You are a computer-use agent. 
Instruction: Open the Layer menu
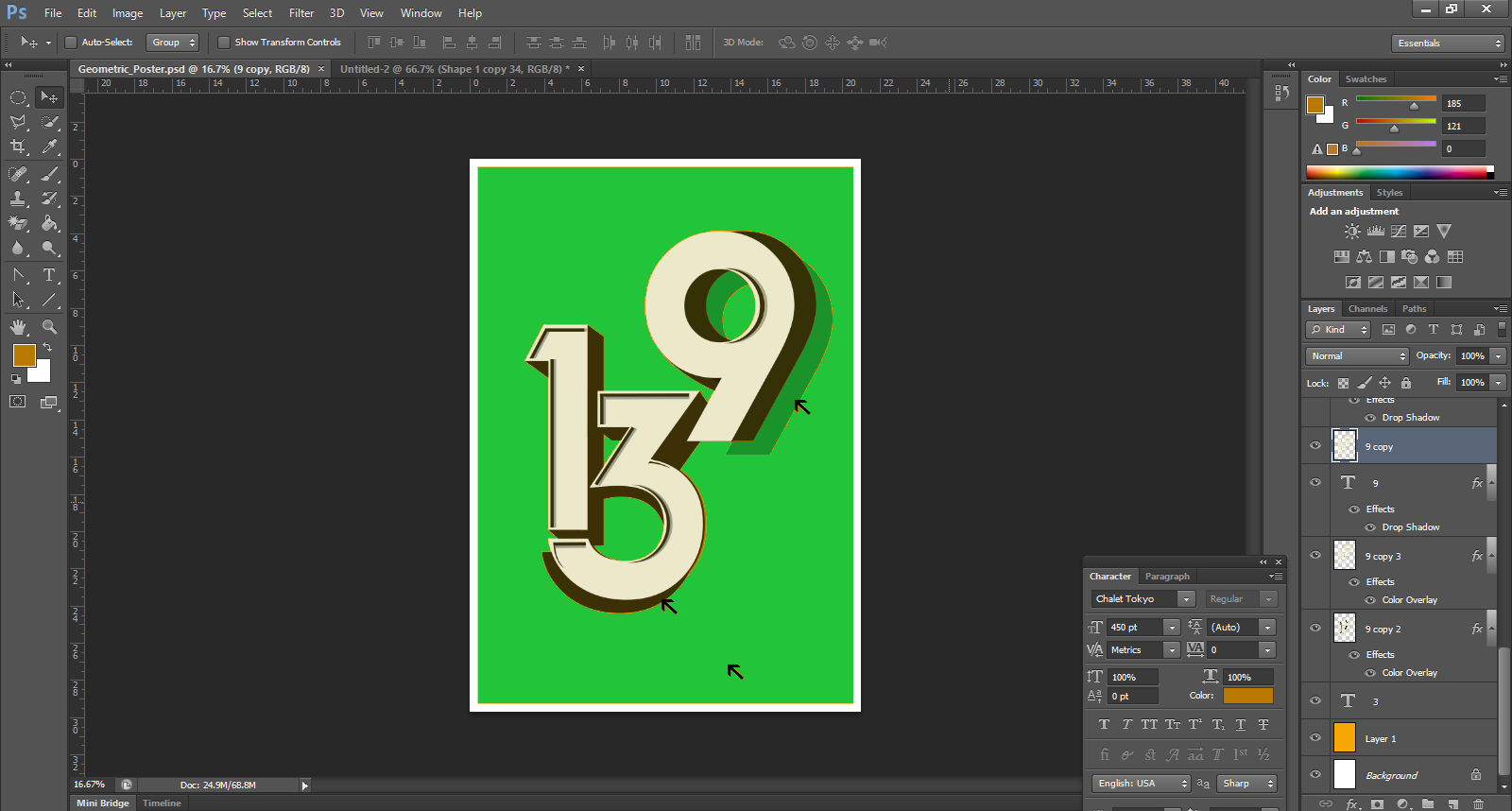point(172,13)
